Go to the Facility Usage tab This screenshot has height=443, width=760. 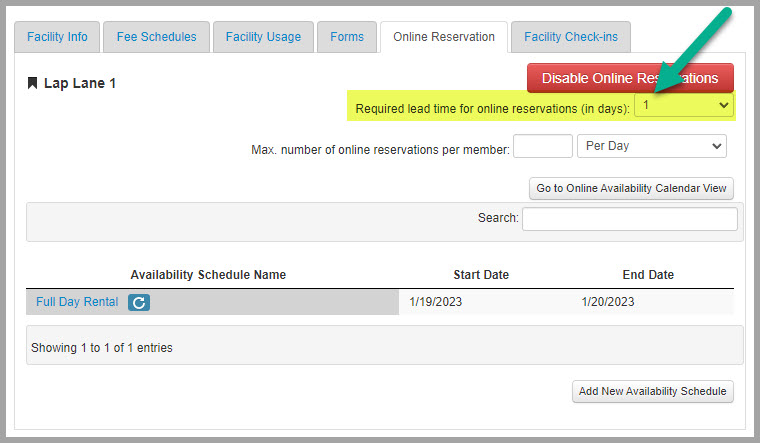[263, 37]
